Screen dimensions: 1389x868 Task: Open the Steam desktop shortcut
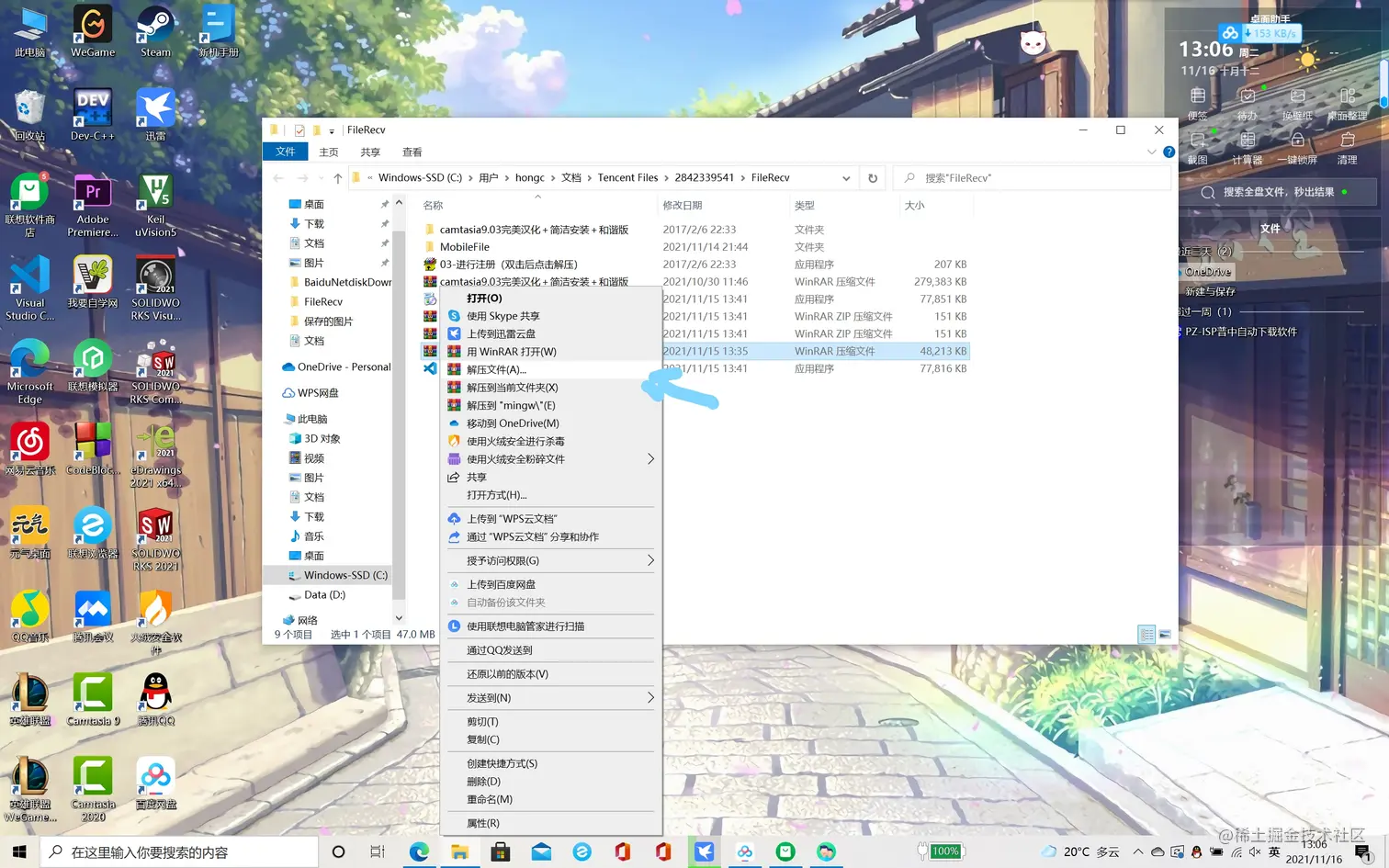[x=155, y=31]
